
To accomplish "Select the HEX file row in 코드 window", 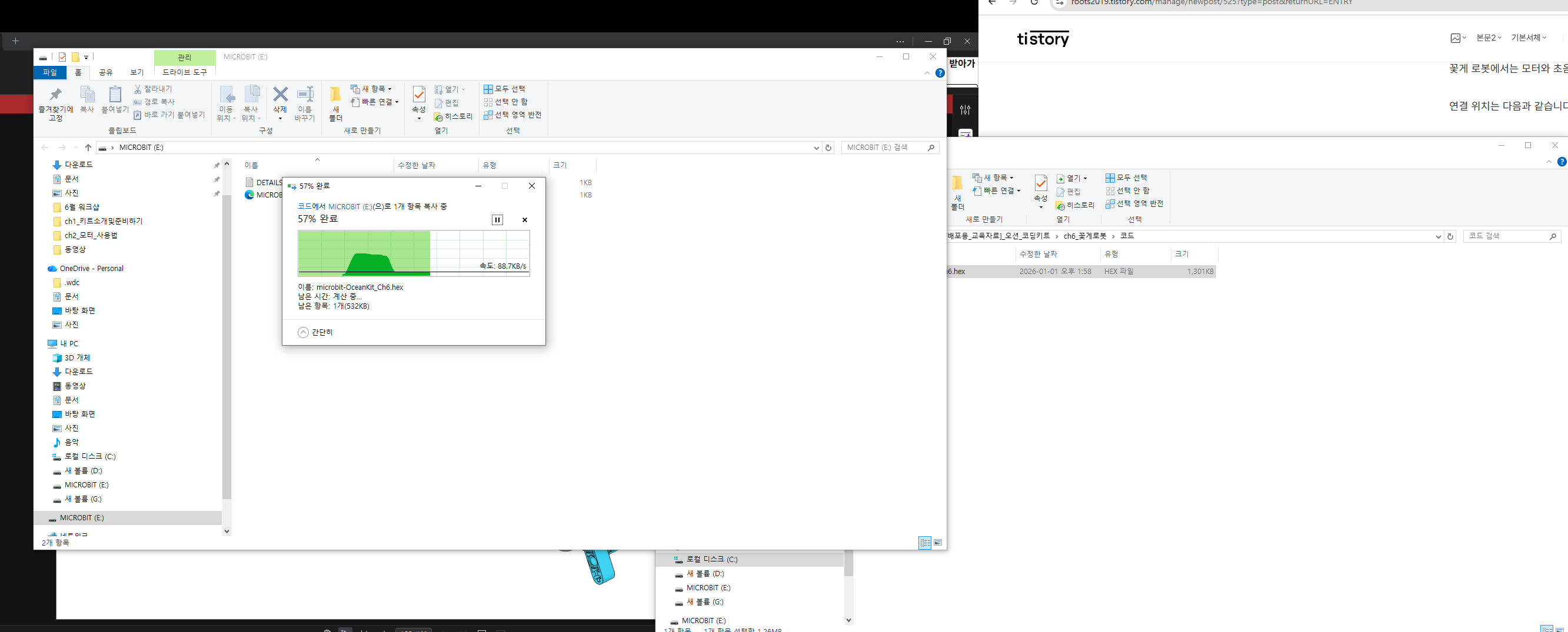I will 1081,271.
